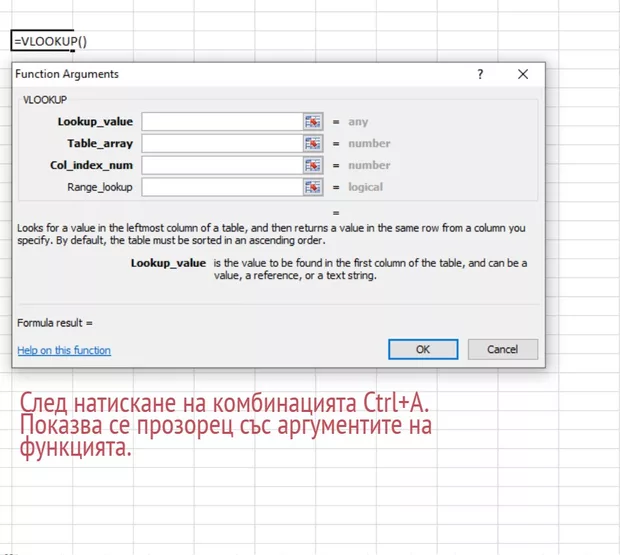Click the Col_index_num field label
This screenshot has width=620, height=555.
[x=91, y=165]
